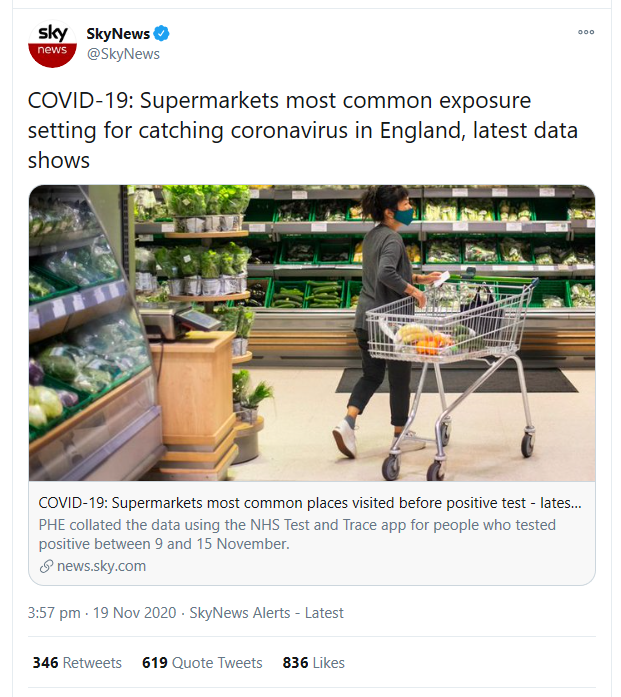Open the Sky News profile avatar

pyautogui.click(x=52, y=43)
